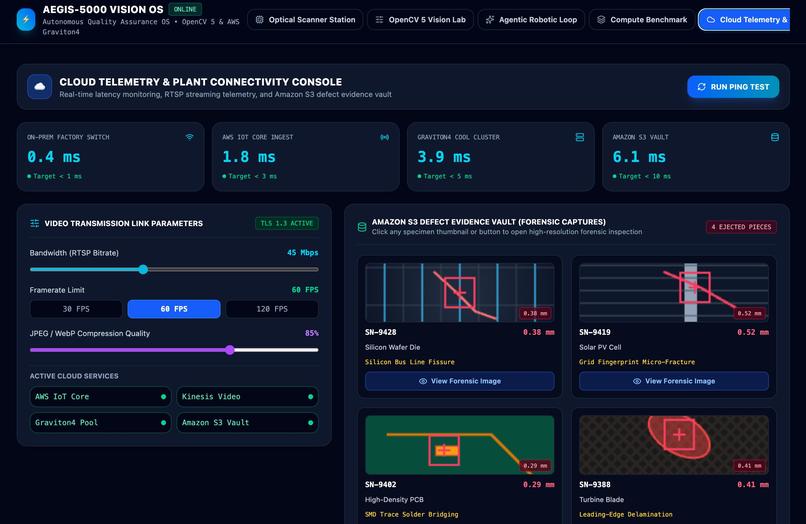The width and height of the screenshot is (806, 524).
Task: Toggle the Amazon S3 Vault service
Action: pos(247,423)
